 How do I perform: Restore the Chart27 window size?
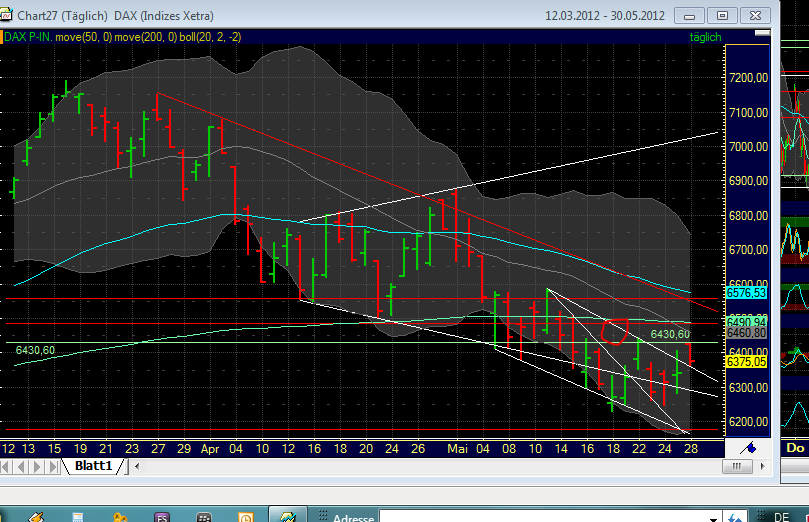[722, 16]
